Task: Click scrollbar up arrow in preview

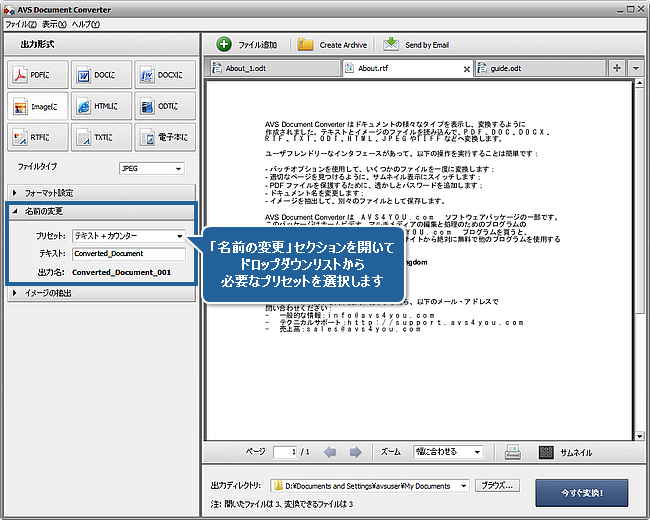Action: tap(639, 84)
